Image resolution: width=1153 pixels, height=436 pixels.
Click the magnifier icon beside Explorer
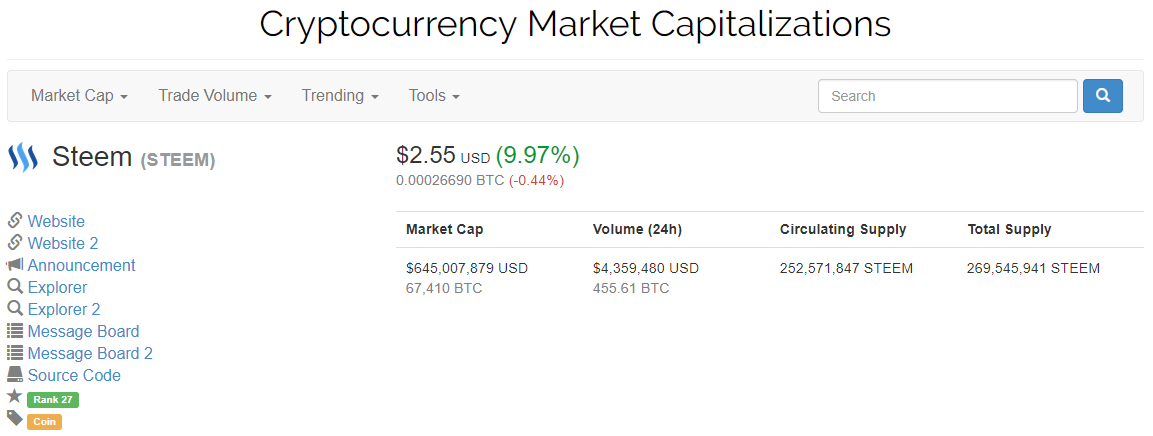15,287
